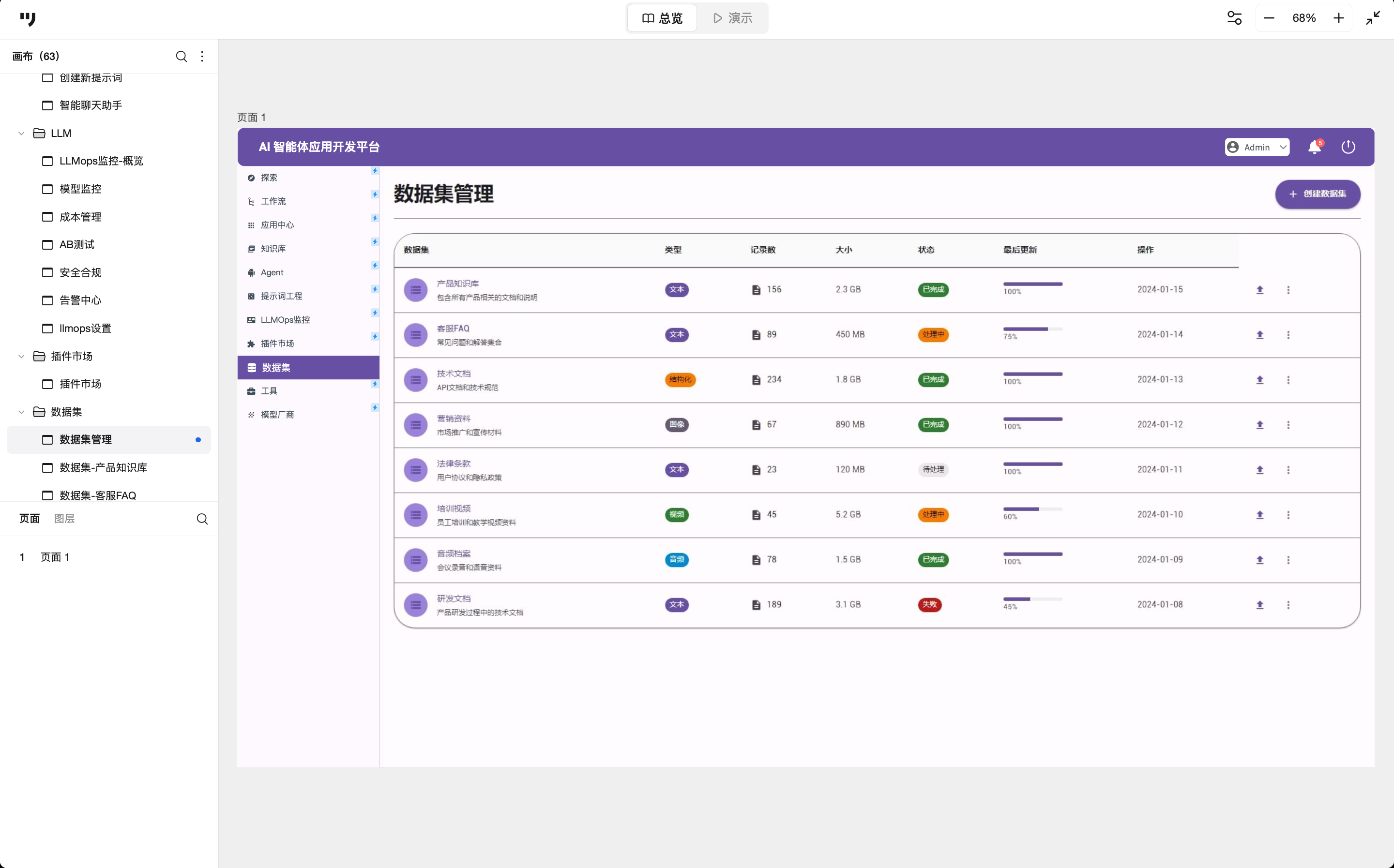Viewport: 1394px width, 868px height.
Task: Click 培训视频 progress bar at 60%
Action: point(1032,509)
